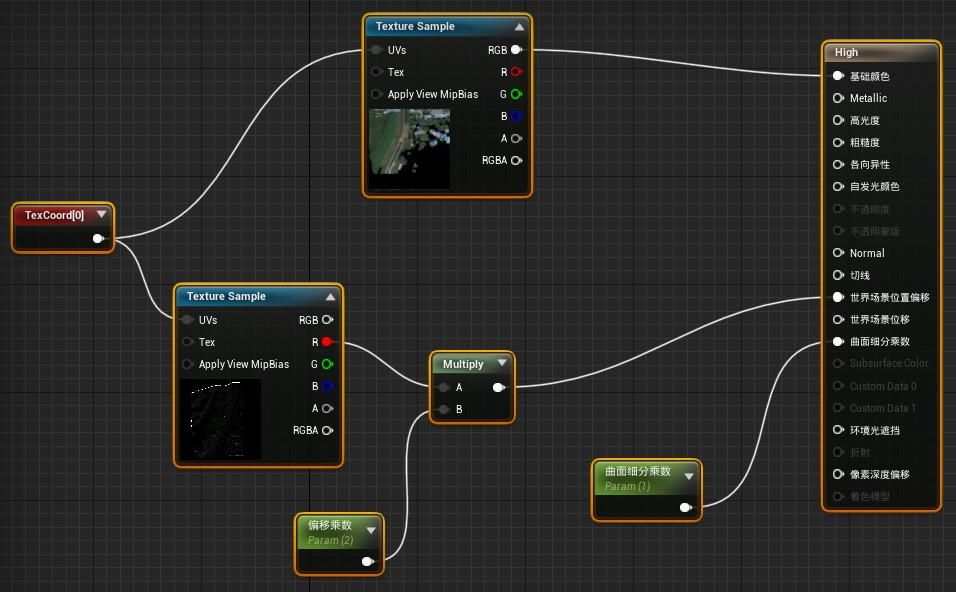Expand the TexCoord[0] node arrow
This screenshot has height=592, width=956.
tap(101, 214)
